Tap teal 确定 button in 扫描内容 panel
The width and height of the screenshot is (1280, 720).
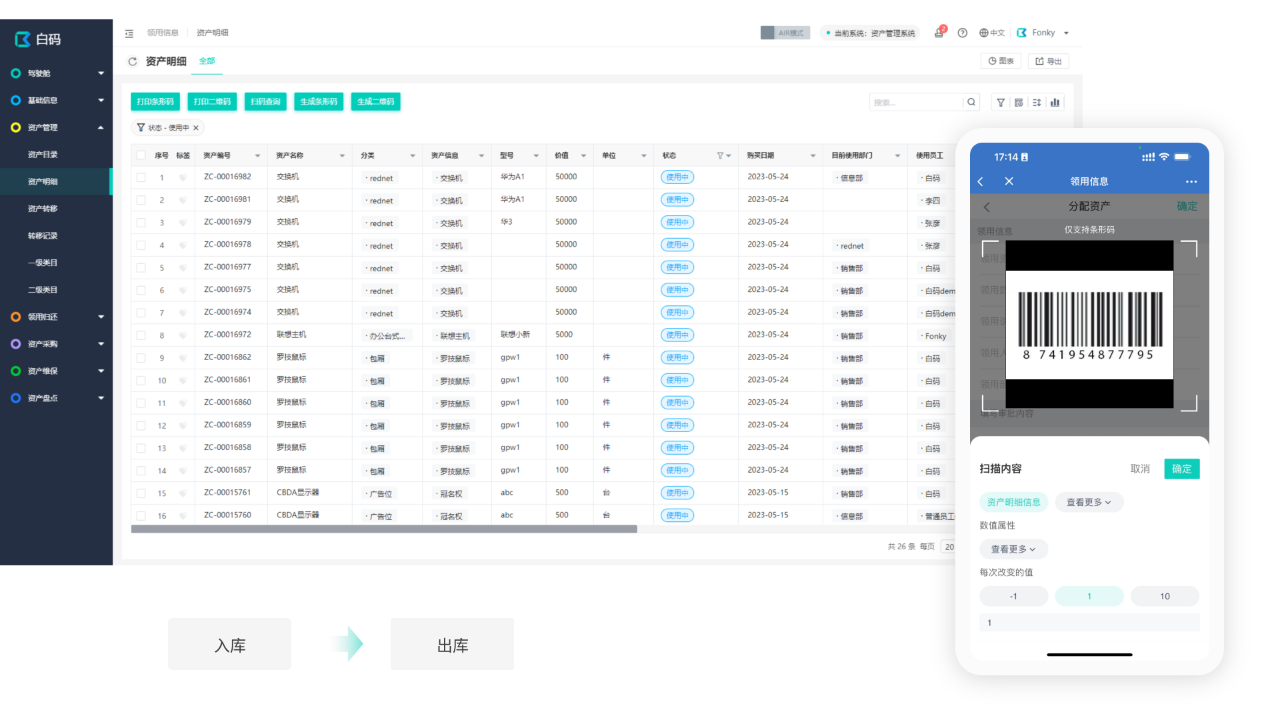pos(1182,468)
